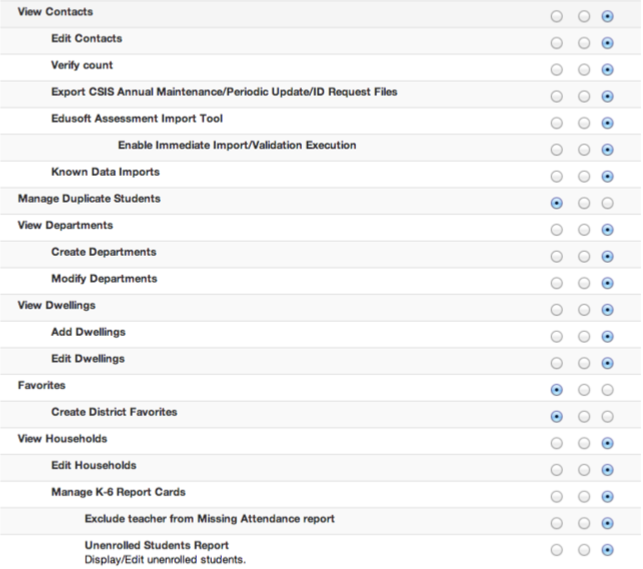
Task: Click the 'Add Dwellings' label
Action: pyautogui.click(x=88, y=332)
